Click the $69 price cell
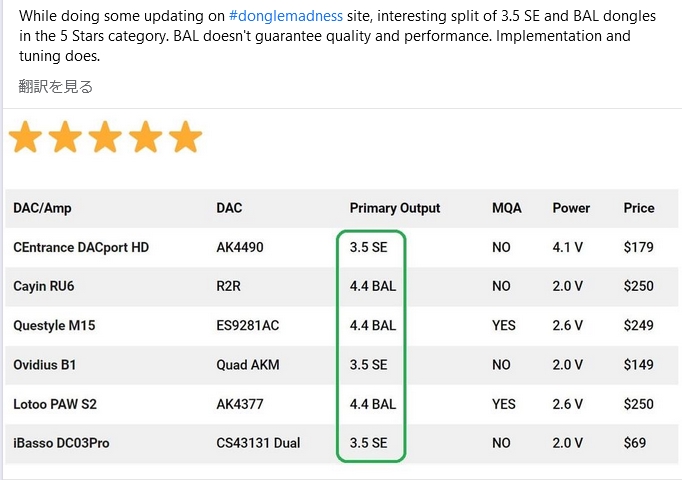 (x=634, y=443)
